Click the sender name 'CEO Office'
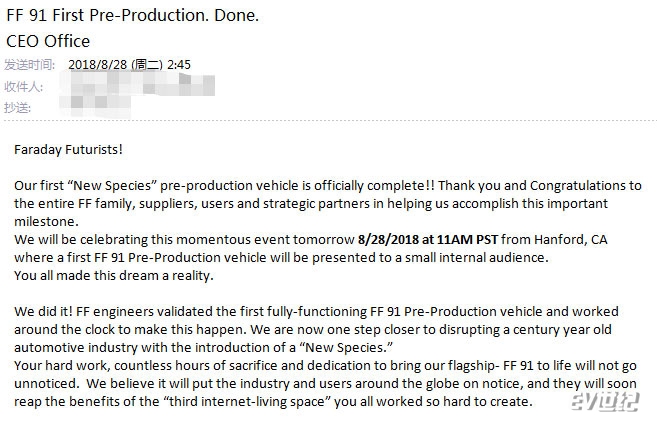Image resolution: width=657 pixels, height=426 pixels. [x=48, y=41]
